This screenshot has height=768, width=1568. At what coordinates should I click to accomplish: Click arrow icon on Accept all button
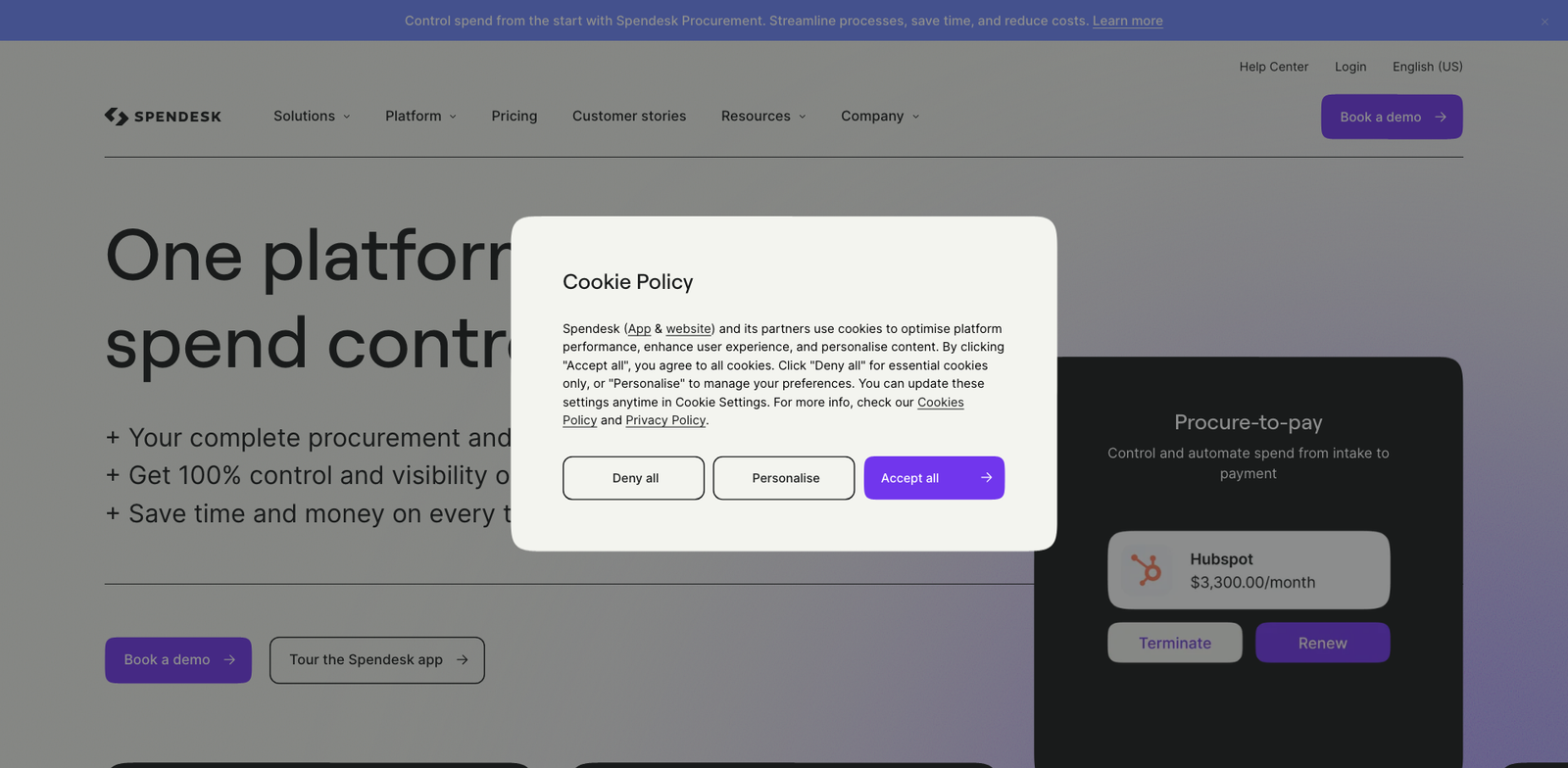(986, 478)
